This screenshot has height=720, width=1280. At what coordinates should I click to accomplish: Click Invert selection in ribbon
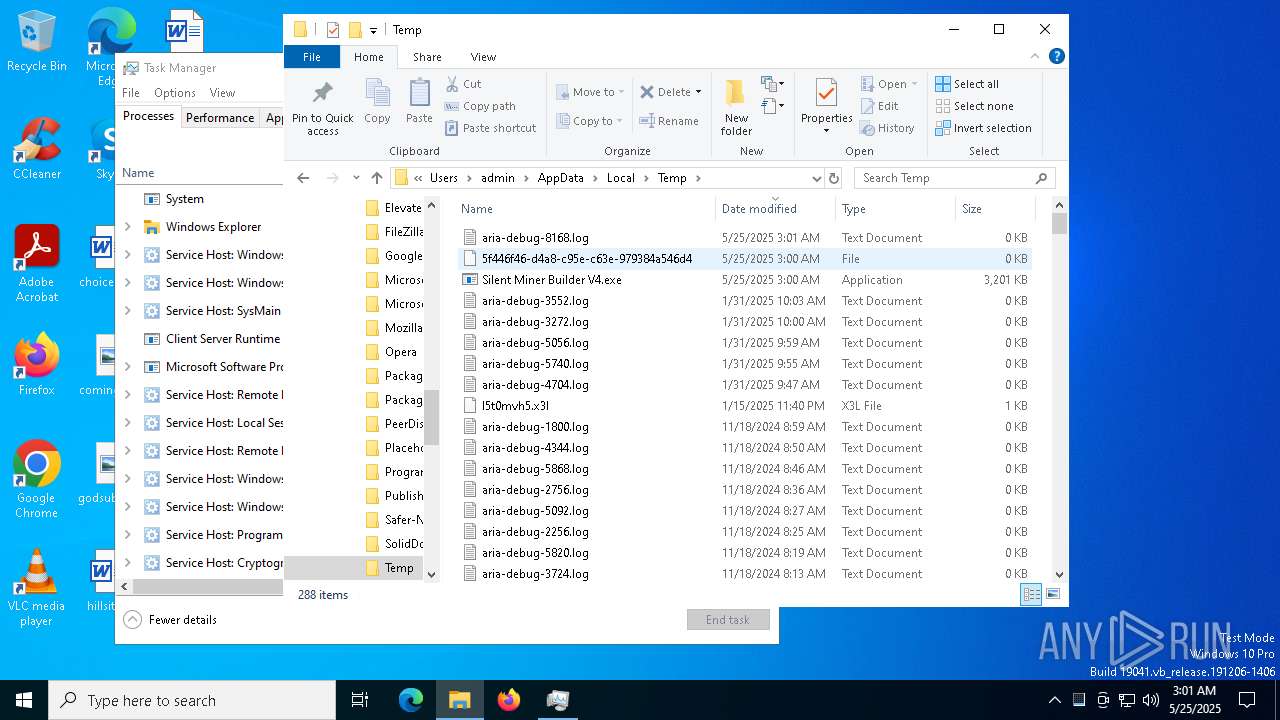983,128
